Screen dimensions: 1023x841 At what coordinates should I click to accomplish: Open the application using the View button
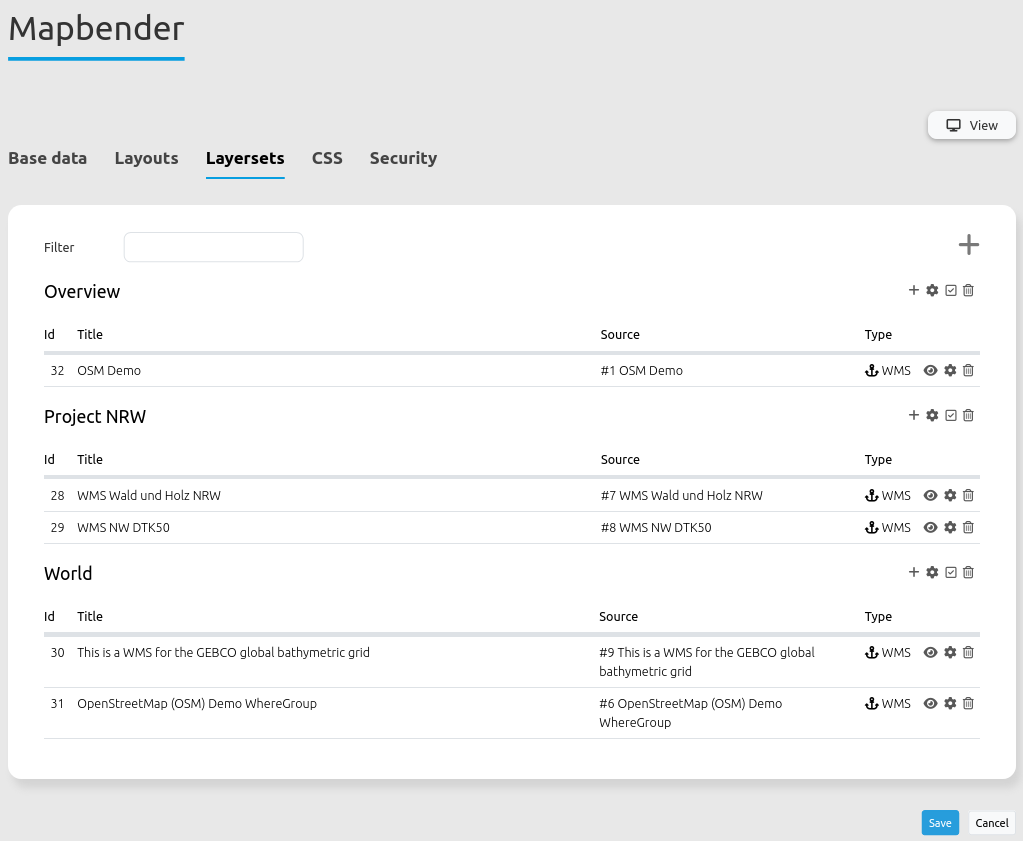click(x=972, y=125)
